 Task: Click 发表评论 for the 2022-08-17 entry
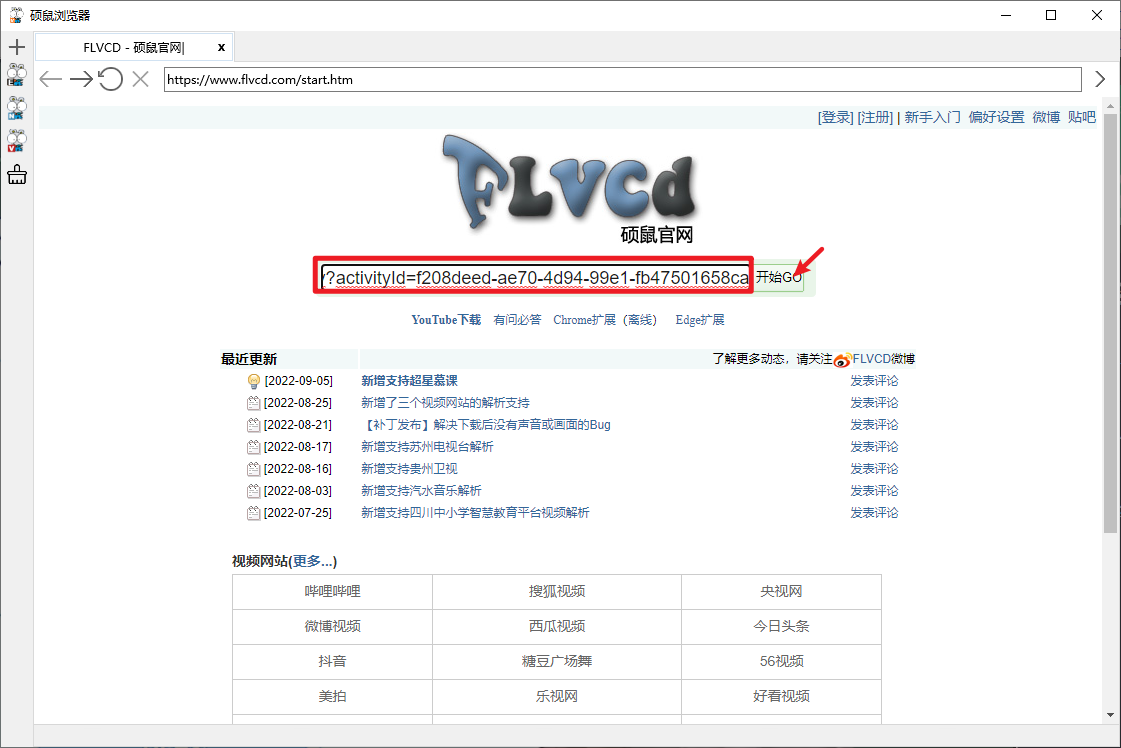tap(874, 447)
